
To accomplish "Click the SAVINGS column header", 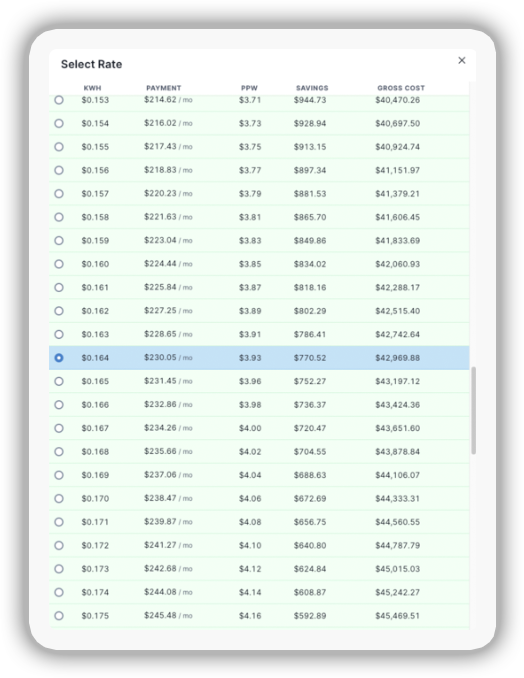I will (x=312, y=88).
